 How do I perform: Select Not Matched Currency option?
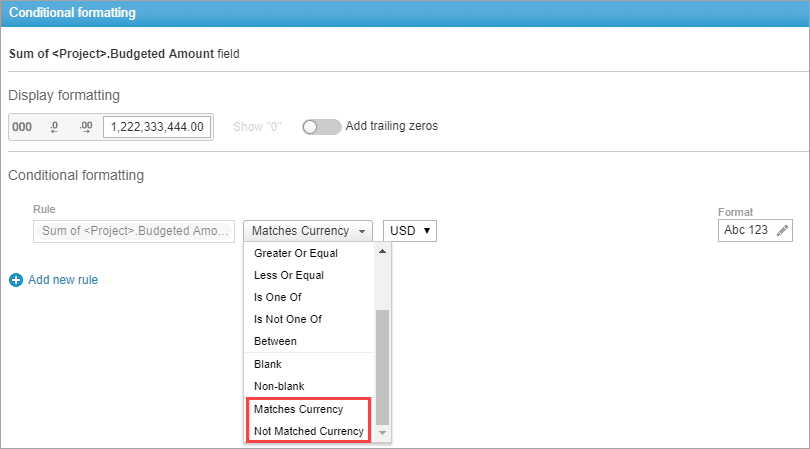point(309,431)
